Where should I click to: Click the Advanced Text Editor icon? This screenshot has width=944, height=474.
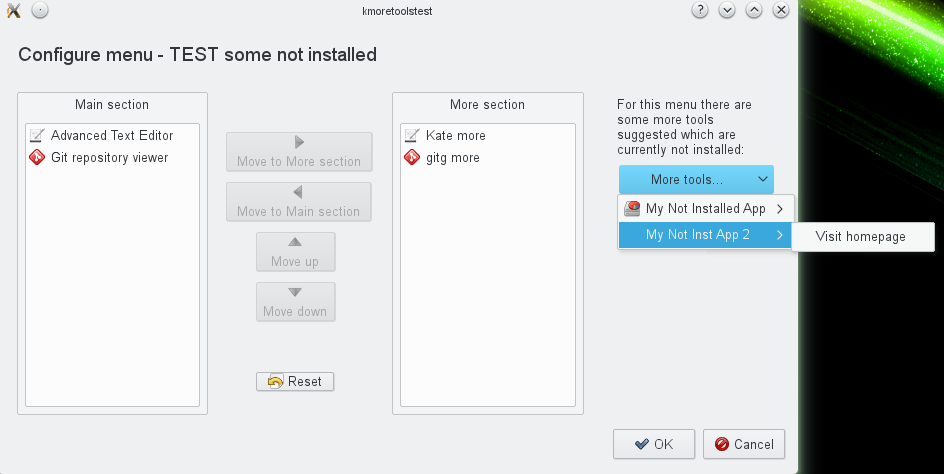[x=37, y=135]
